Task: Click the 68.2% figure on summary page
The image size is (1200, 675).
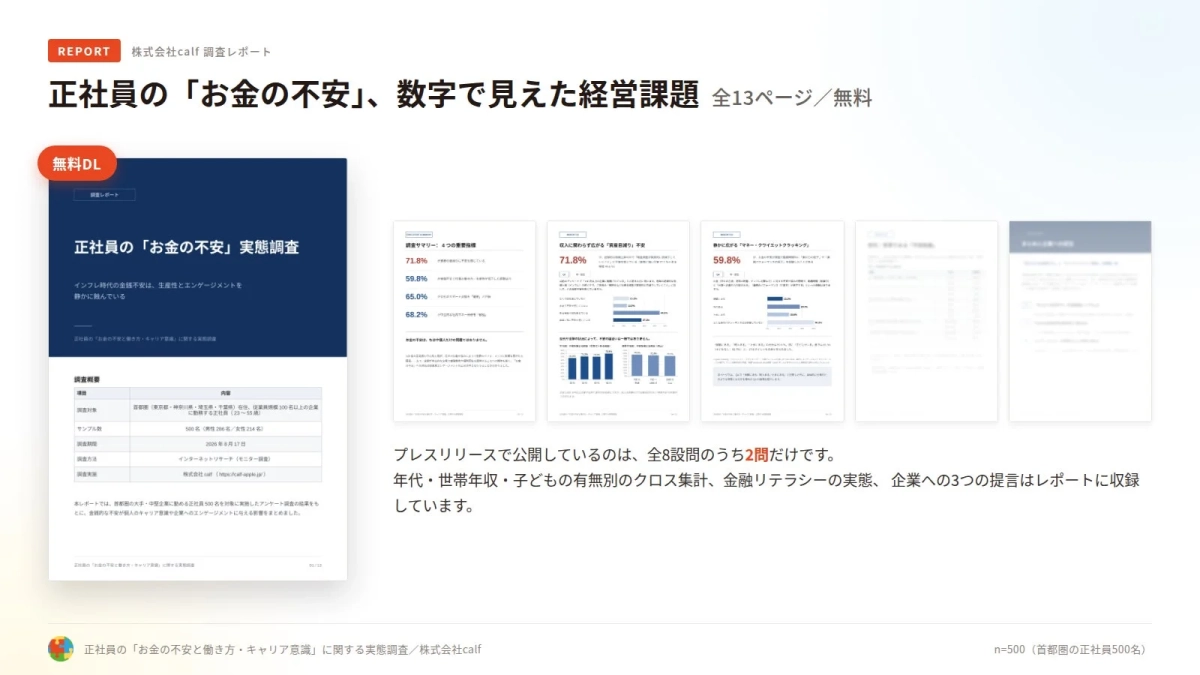Action: click(416, 314)
